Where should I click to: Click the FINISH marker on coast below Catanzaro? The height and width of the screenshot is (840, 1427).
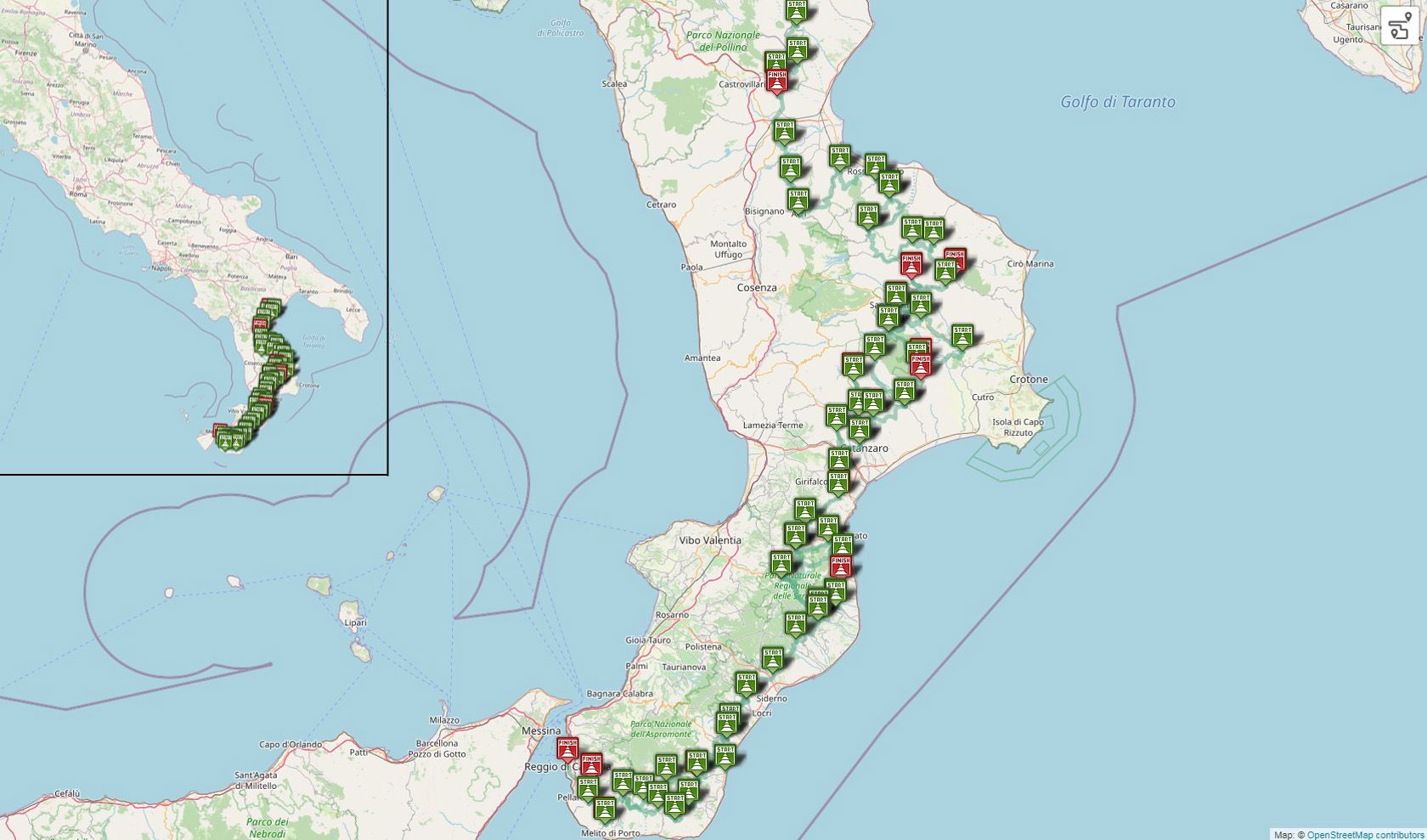(840, 566)
